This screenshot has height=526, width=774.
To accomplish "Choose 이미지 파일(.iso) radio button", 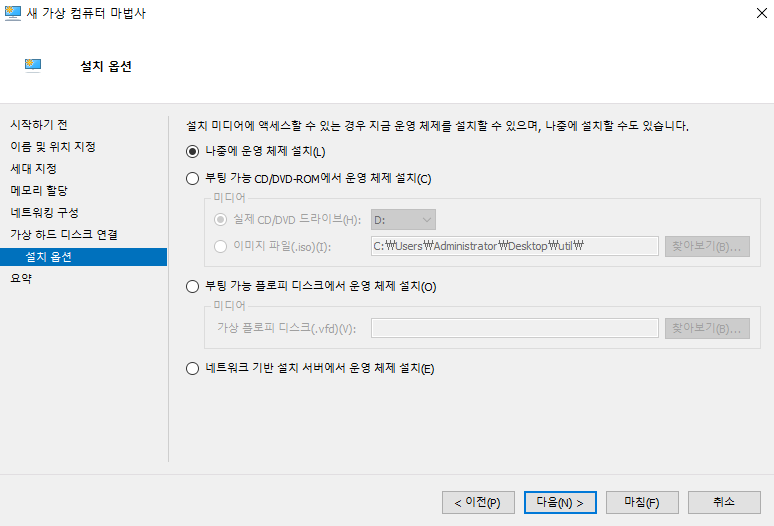I will (x=220, y=246).
